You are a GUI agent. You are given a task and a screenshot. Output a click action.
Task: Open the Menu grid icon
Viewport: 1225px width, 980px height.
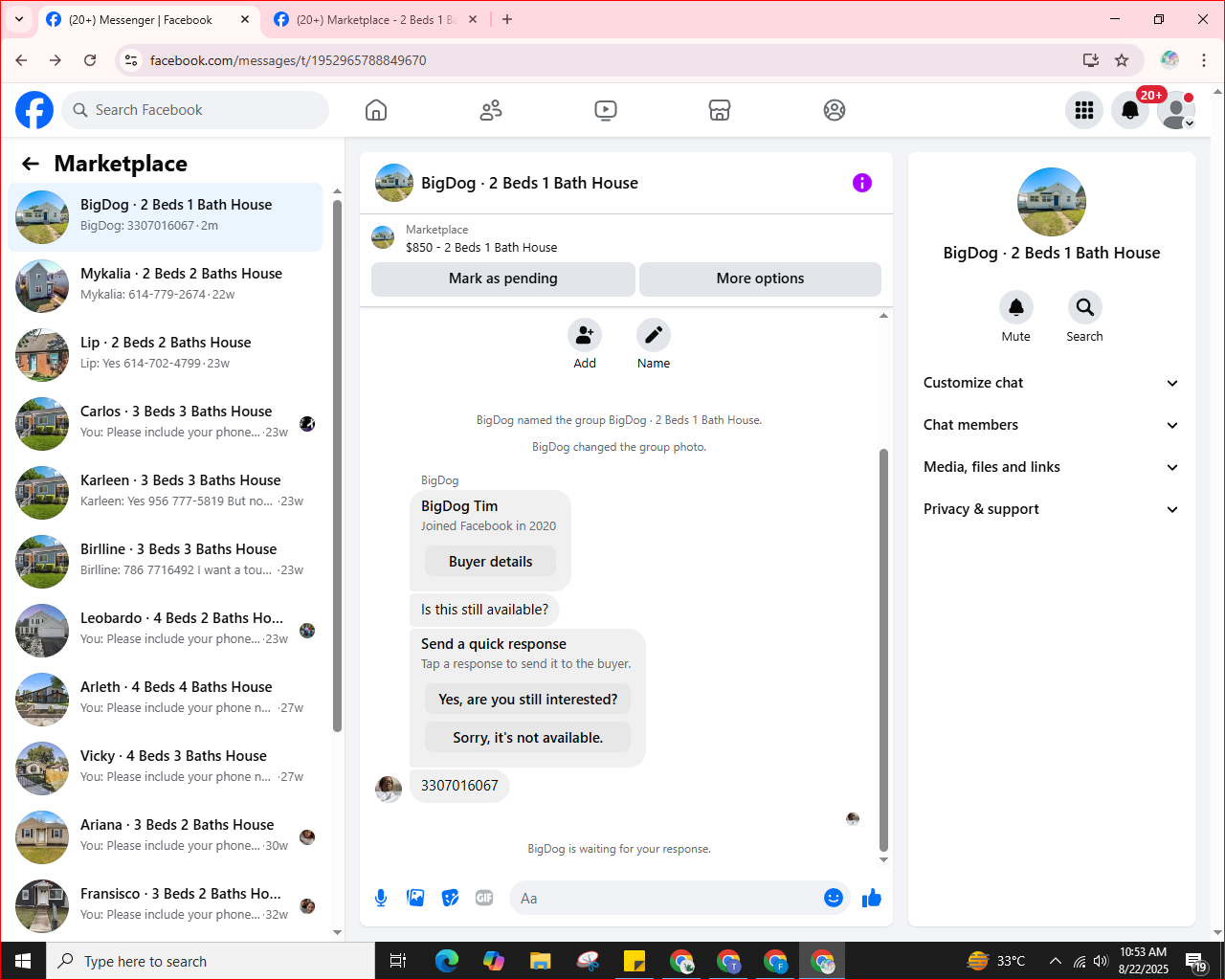coord(1084,110)
